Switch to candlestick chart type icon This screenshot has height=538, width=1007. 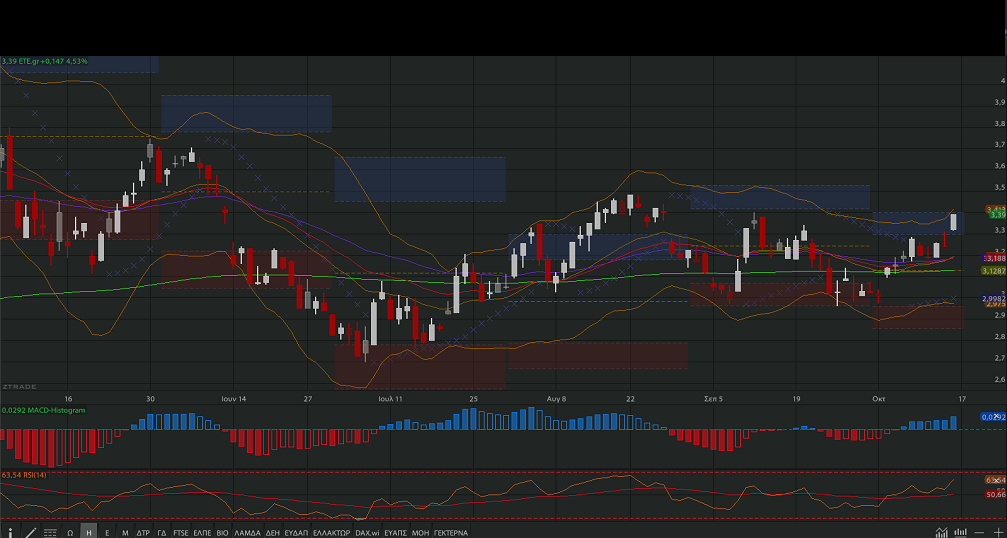coord(961,532)
